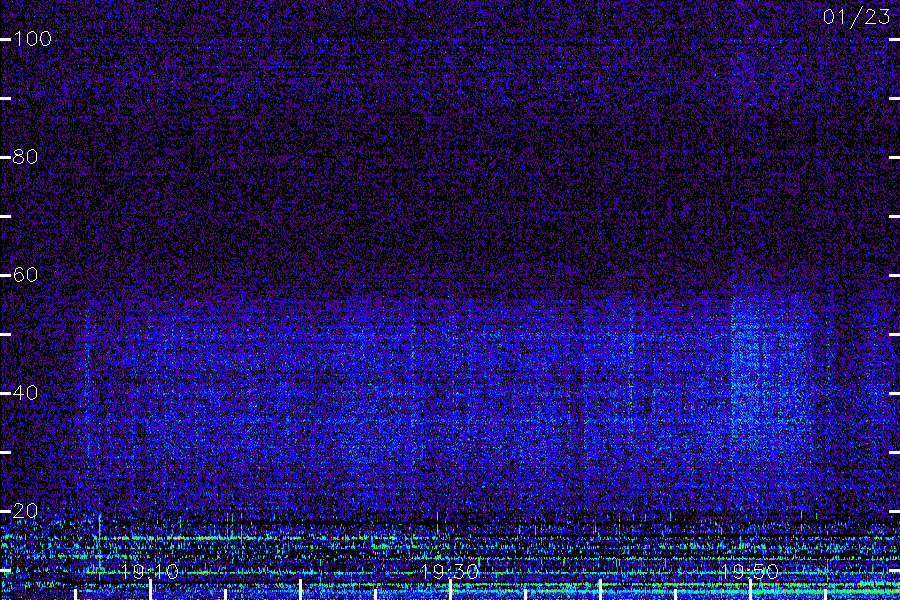Viewport: 900px width, 600px height.
Task: Click the 80 frequency axis label
Action: (x=25, y=157)
